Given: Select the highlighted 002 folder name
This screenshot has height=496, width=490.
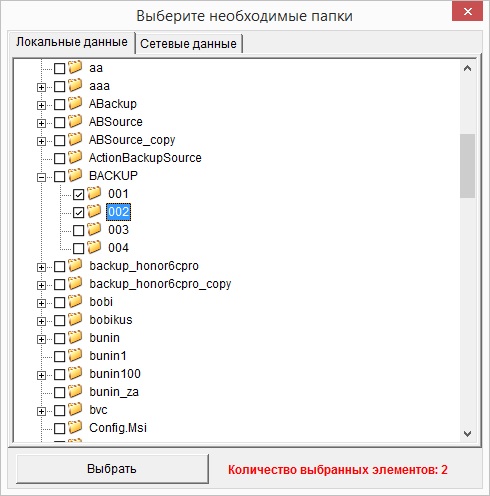Looking at the screenshot, I should tap(119, 212).
